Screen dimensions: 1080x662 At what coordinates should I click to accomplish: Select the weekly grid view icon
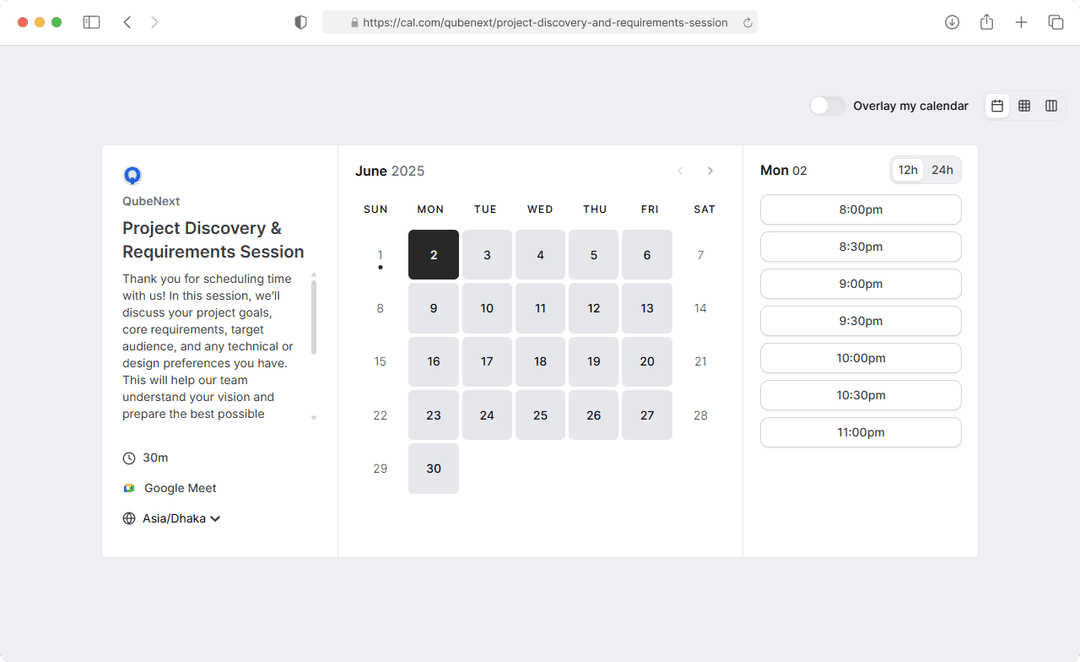tap(1024, 106)
